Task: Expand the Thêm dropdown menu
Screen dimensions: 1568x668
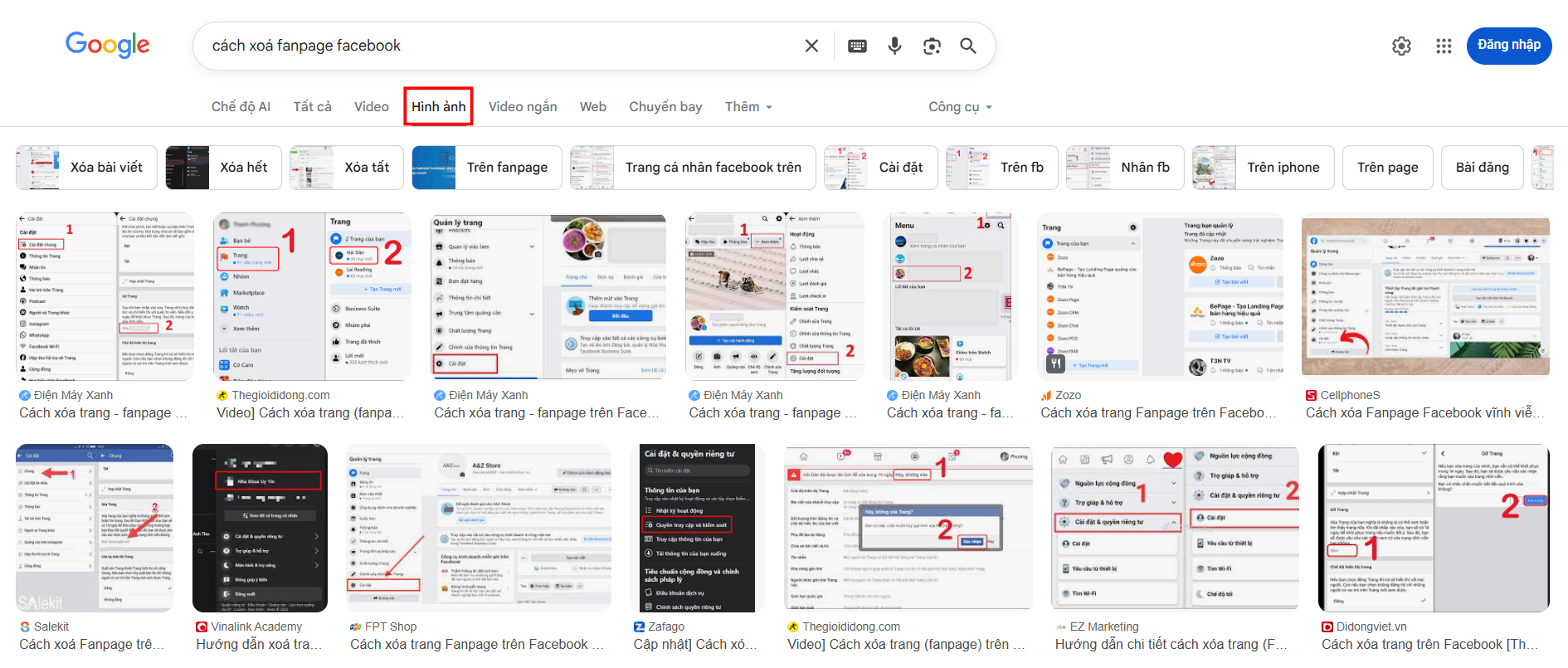Action: (748, 106)
